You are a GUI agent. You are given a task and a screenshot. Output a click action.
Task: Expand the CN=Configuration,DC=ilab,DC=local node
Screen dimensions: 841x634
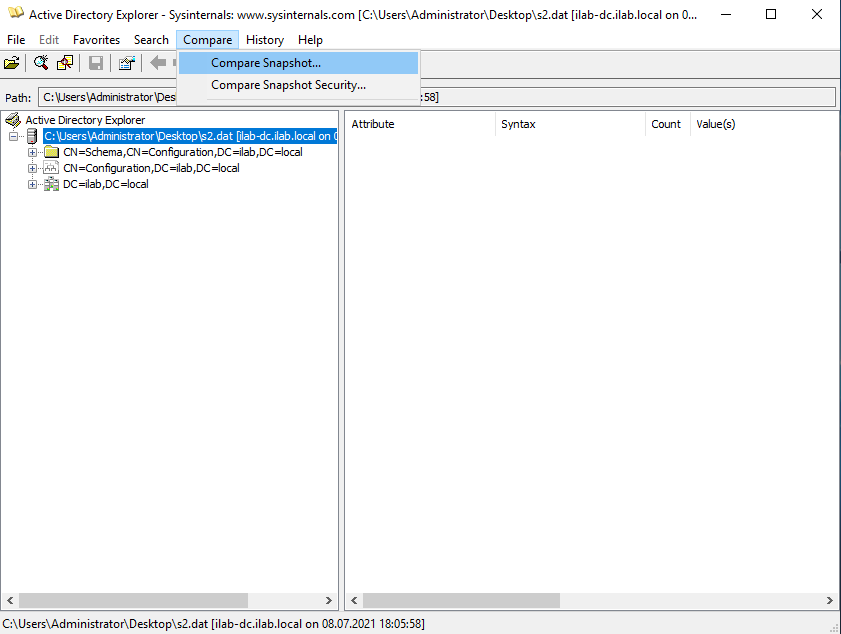[x=31, y=168]
